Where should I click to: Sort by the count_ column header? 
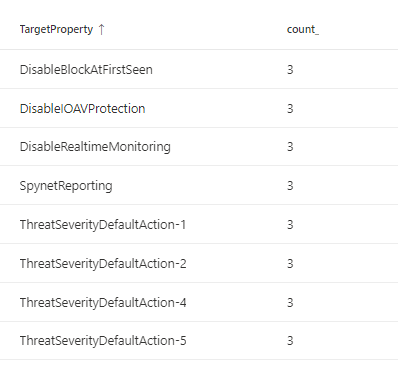tap(303, 29)
